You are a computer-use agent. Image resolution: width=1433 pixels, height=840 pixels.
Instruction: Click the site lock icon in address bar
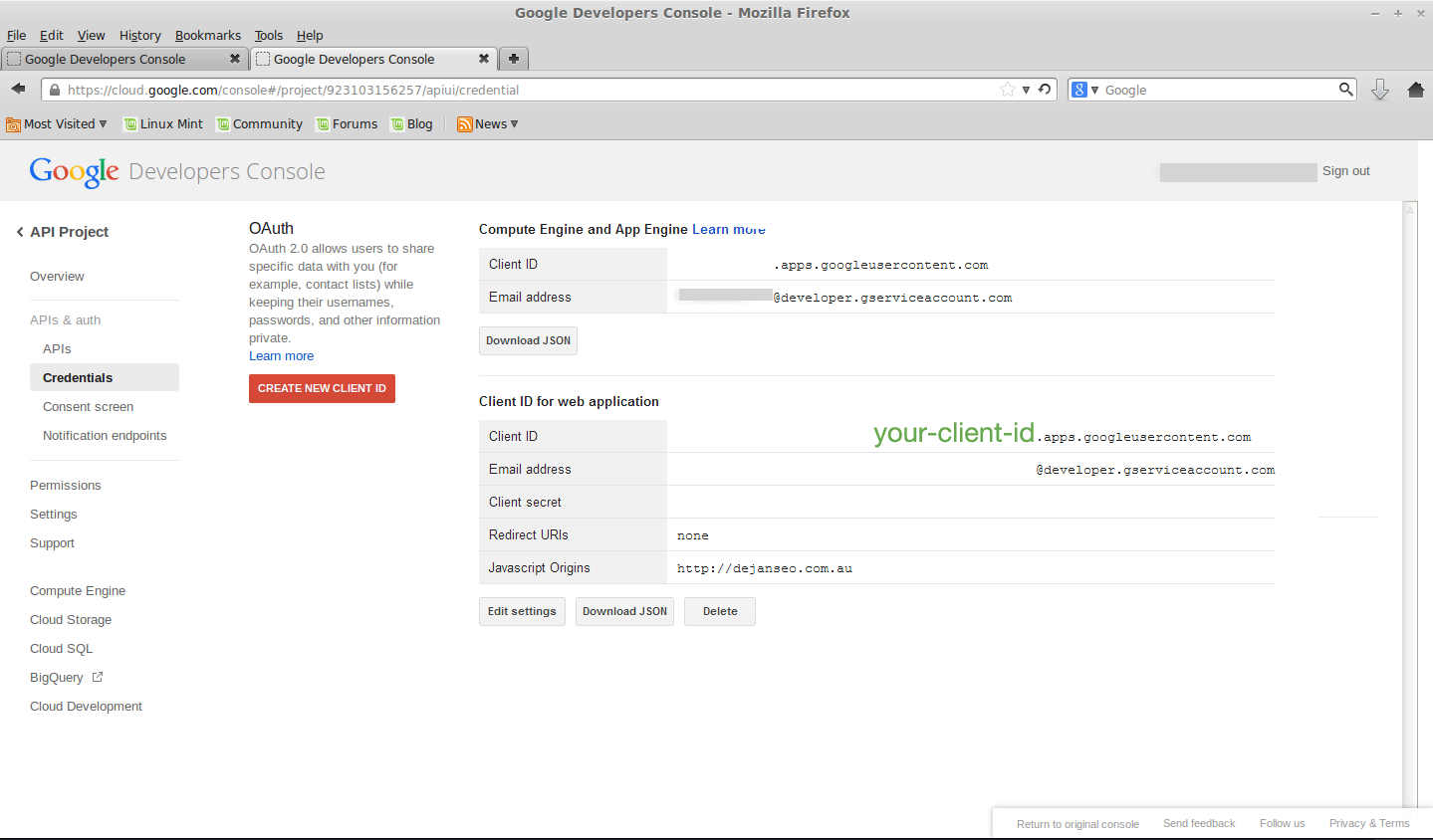click(x=55, y=90)
